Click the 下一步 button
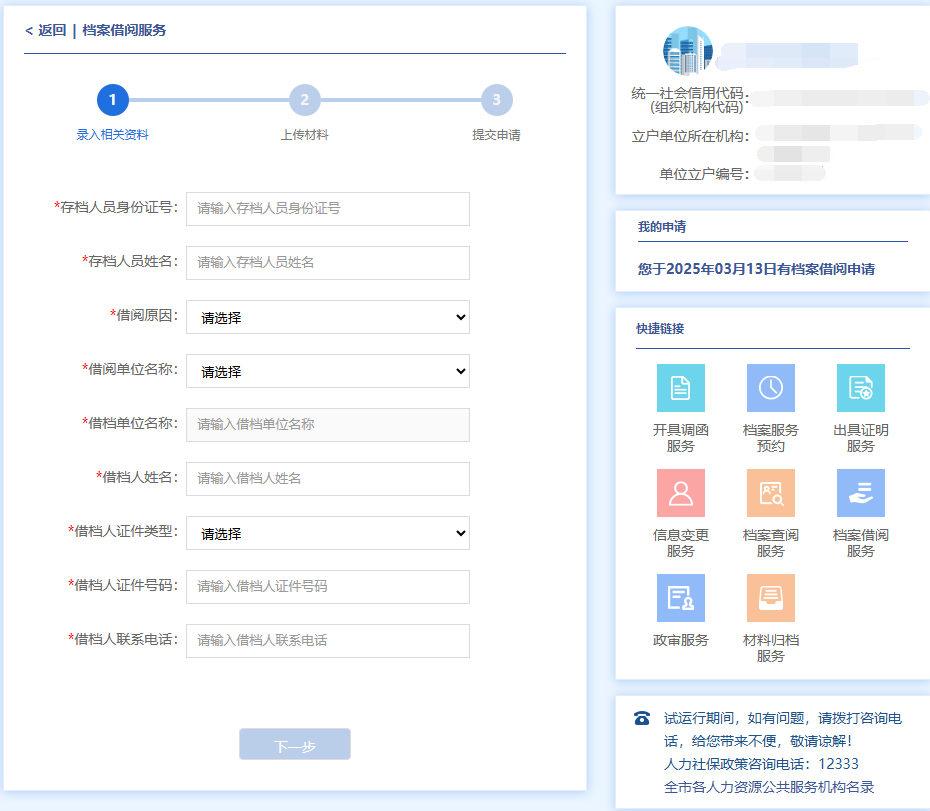The width and height of the screenshot is (930, 811). tap(295, 745)
